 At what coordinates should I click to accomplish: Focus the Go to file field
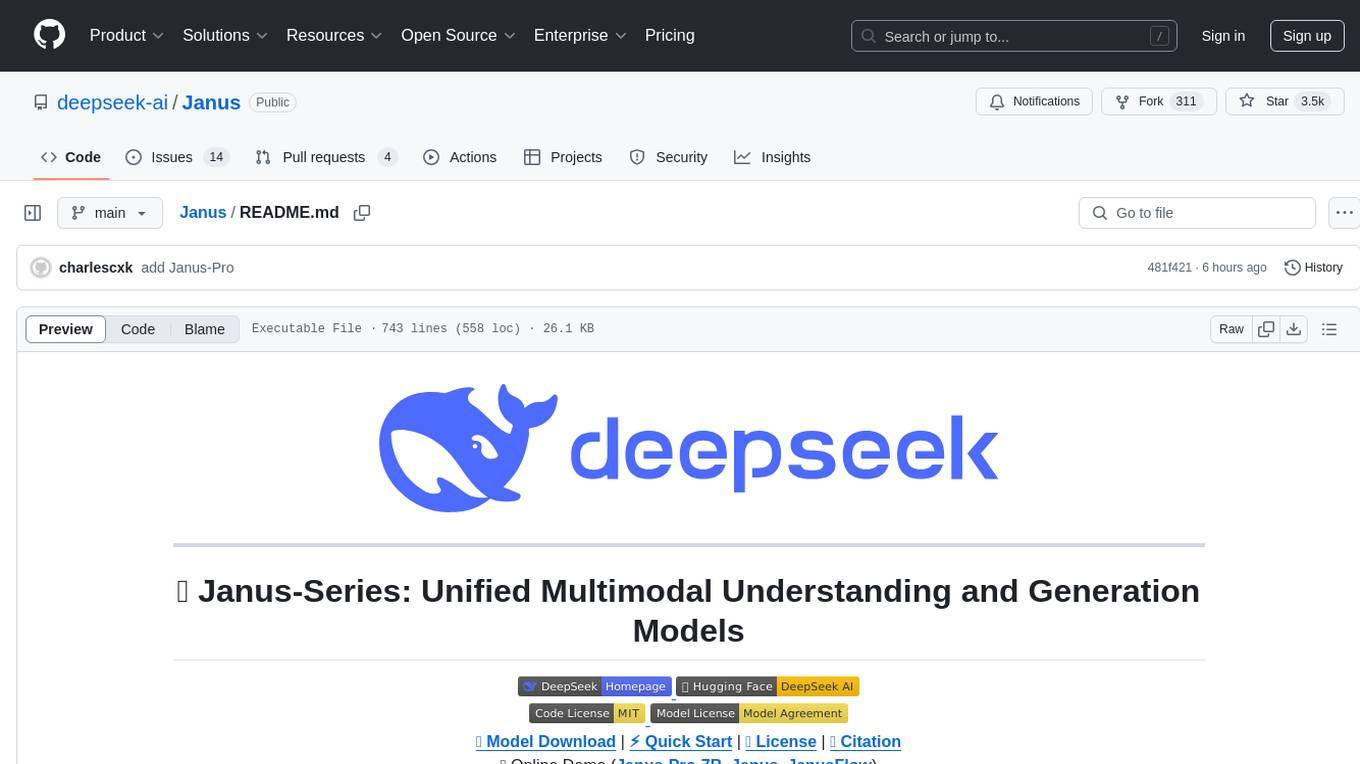tap(1197, 213)
